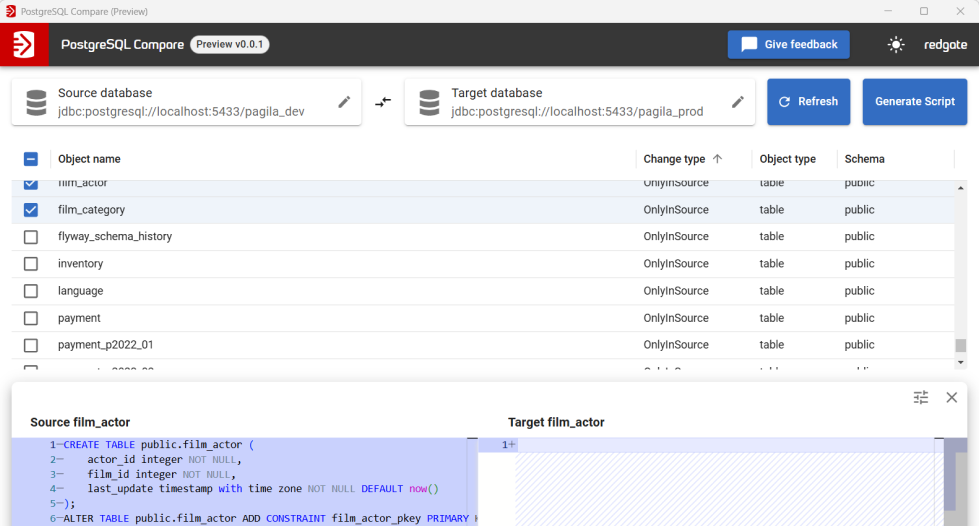The width and height of the screenshot is (979, 526).
Task: Open diff view settings sliders icon
Action: point(921,397)
